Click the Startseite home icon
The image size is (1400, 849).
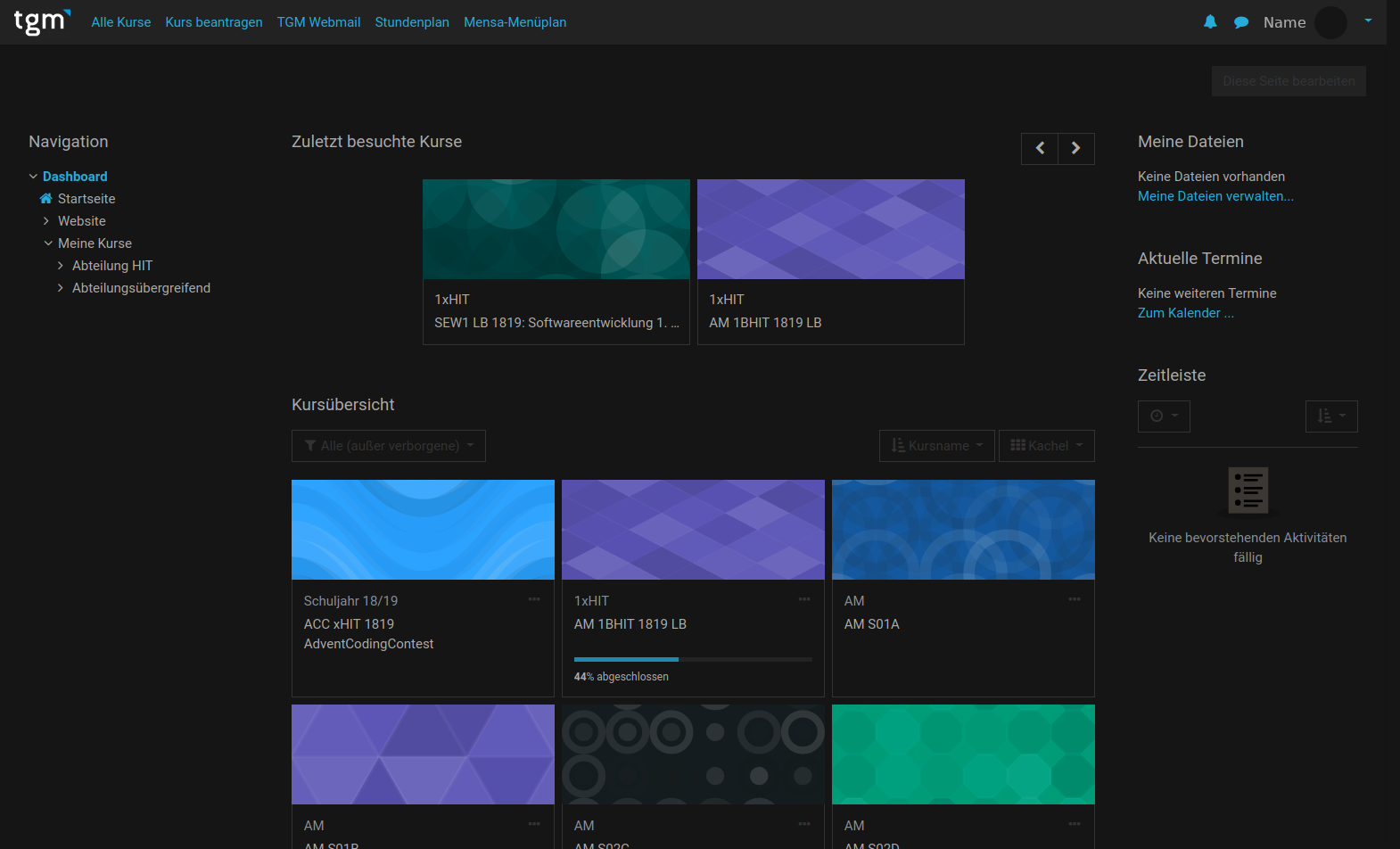coord(46,199)
